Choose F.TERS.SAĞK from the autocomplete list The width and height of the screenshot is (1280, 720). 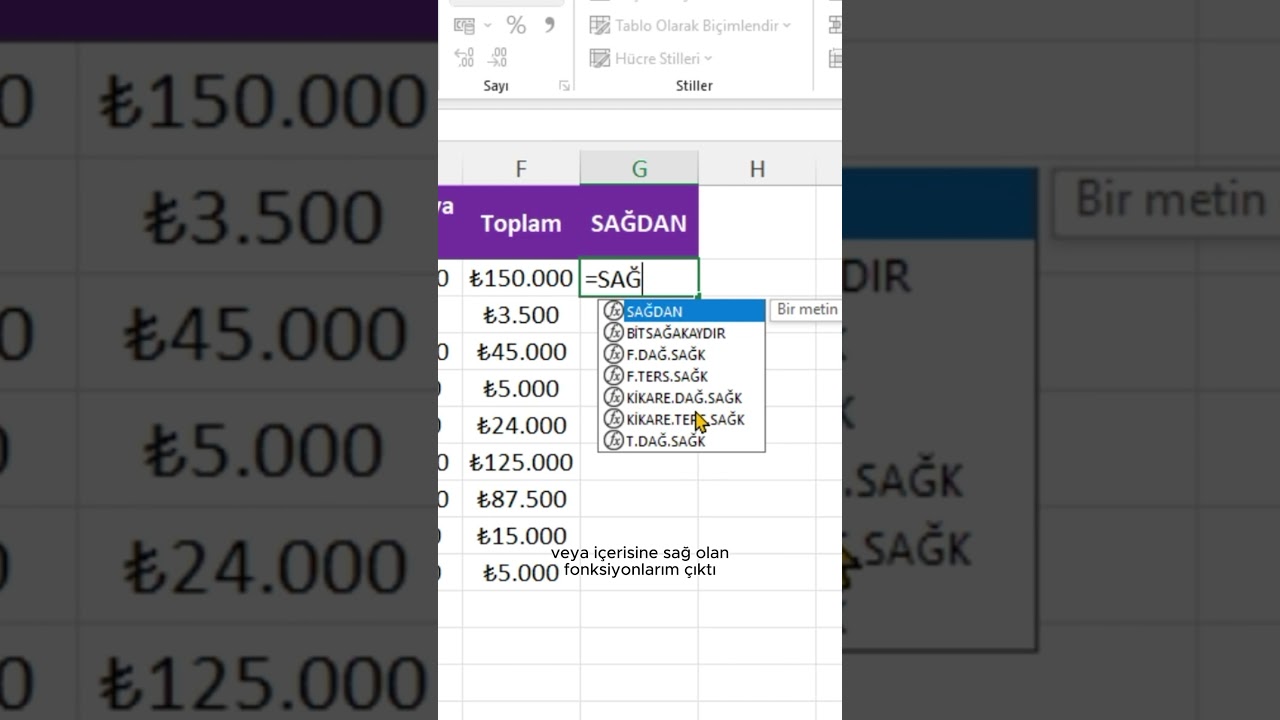[682, 376]
